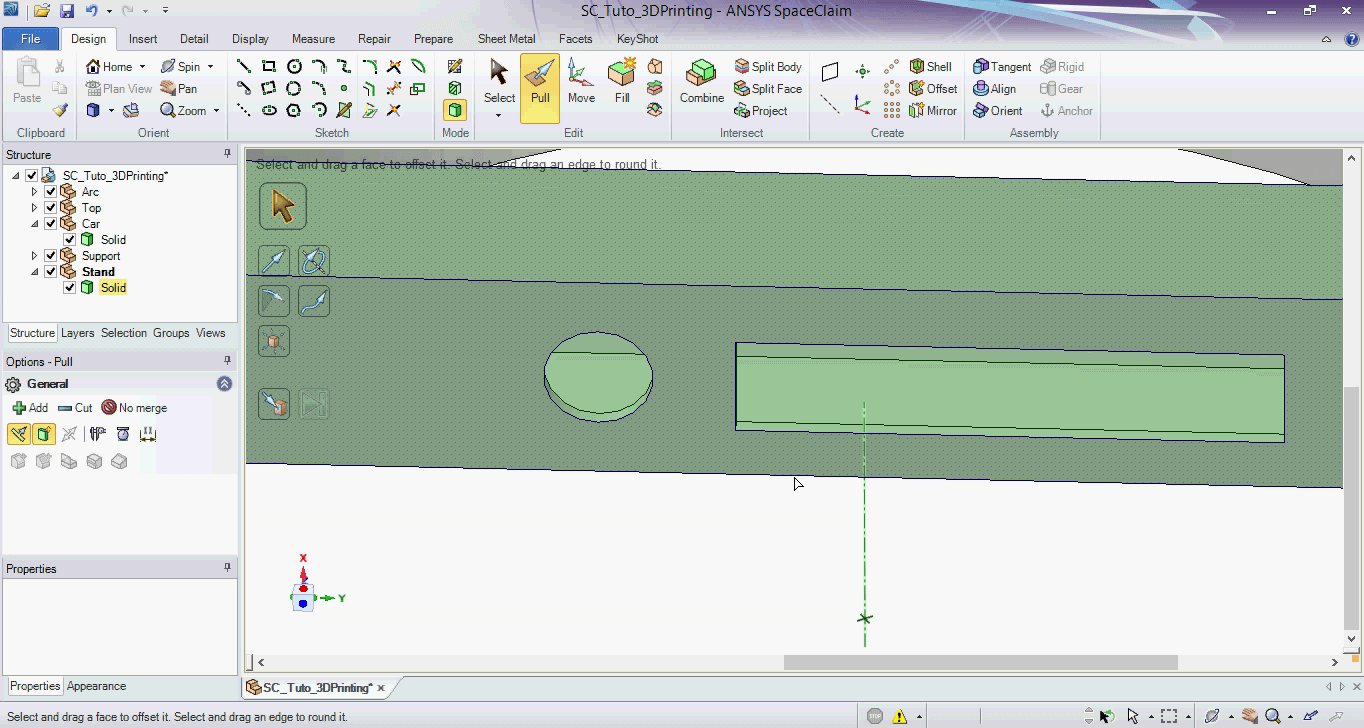Viewport: 1364px width, 728px height.
Task: Activate the Move tool
Action: pos(581,82)
